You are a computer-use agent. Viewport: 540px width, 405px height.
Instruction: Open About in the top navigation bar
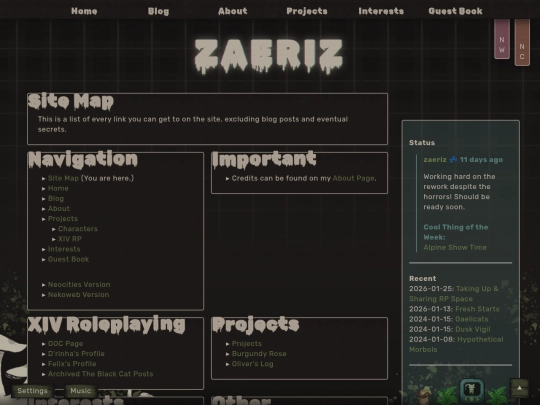pos(232,11)
